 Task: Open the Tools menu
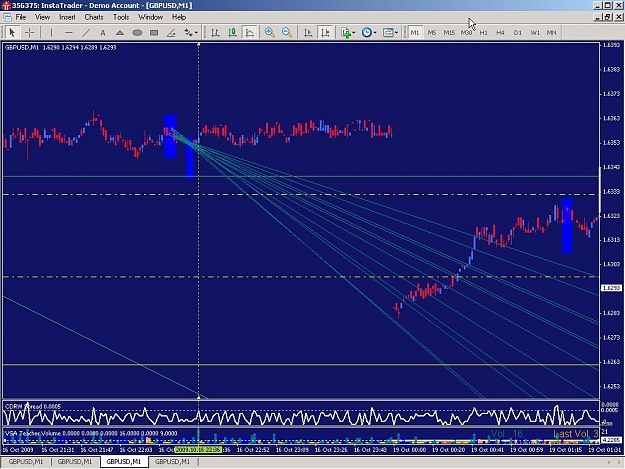click(121, 17)
